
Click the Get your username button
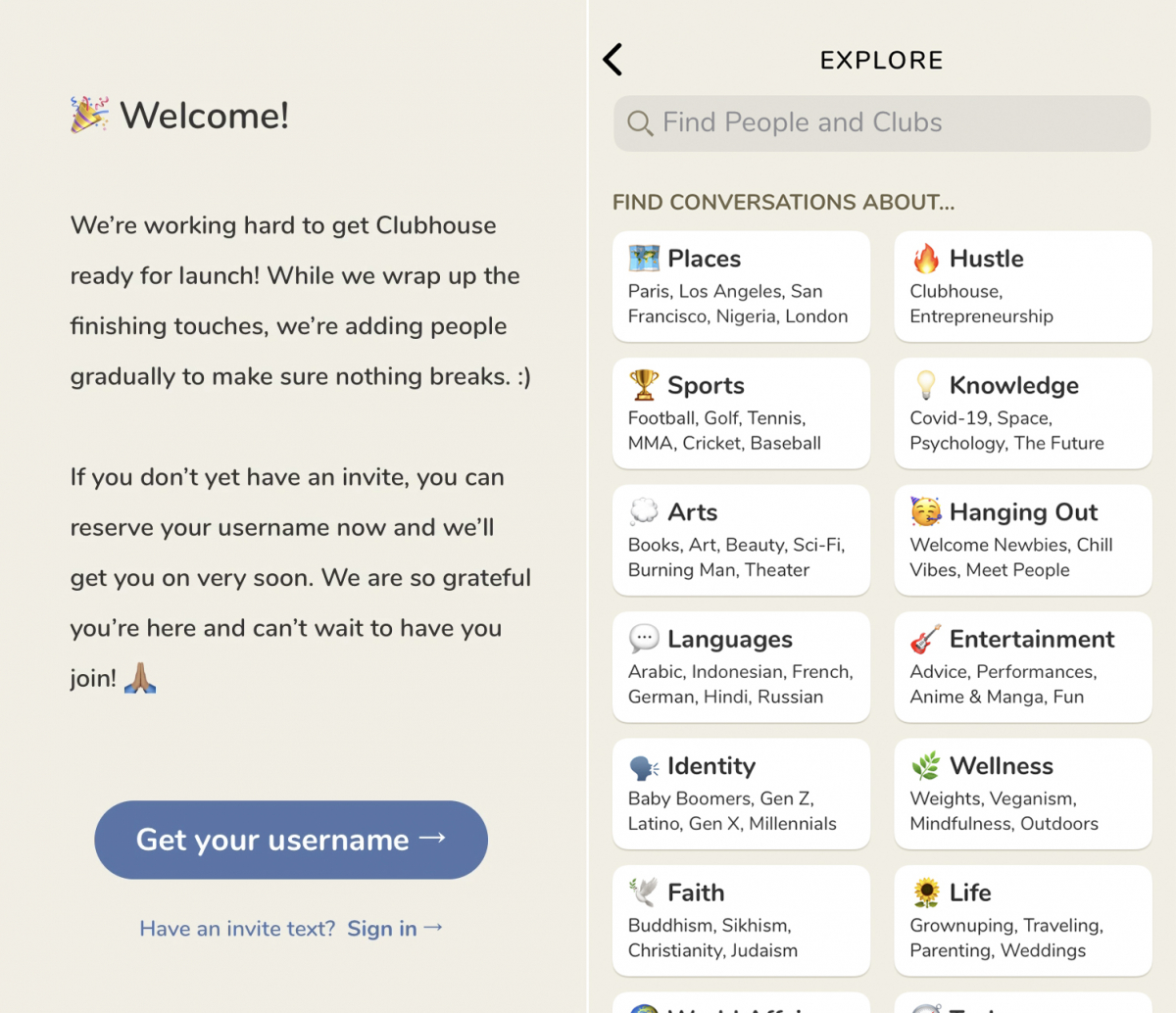pos(291,840)
